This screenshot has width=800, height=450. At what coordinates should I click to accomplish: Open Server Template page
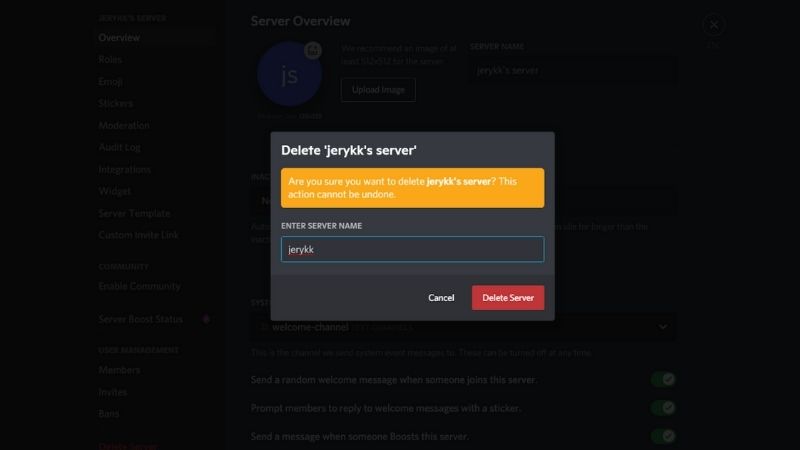tap(134, 213)
